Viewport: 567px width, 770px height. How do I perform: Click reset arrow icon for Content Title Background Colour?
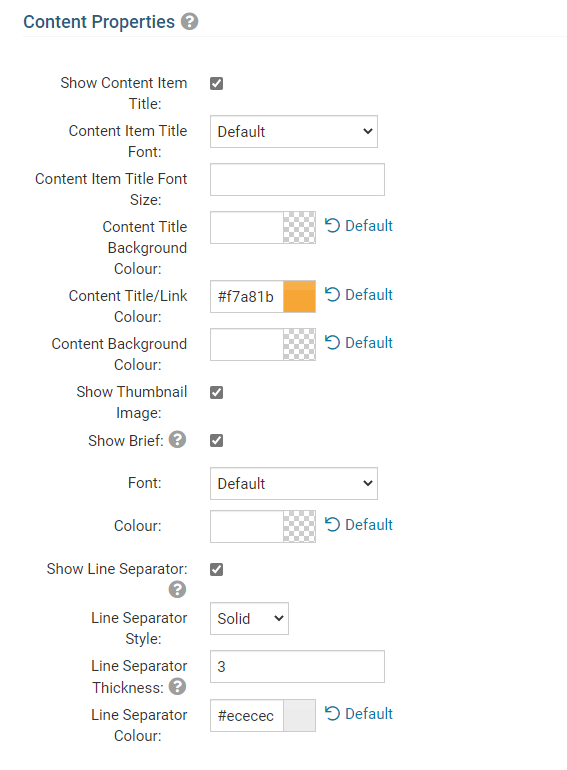click(x=332, y=225)
